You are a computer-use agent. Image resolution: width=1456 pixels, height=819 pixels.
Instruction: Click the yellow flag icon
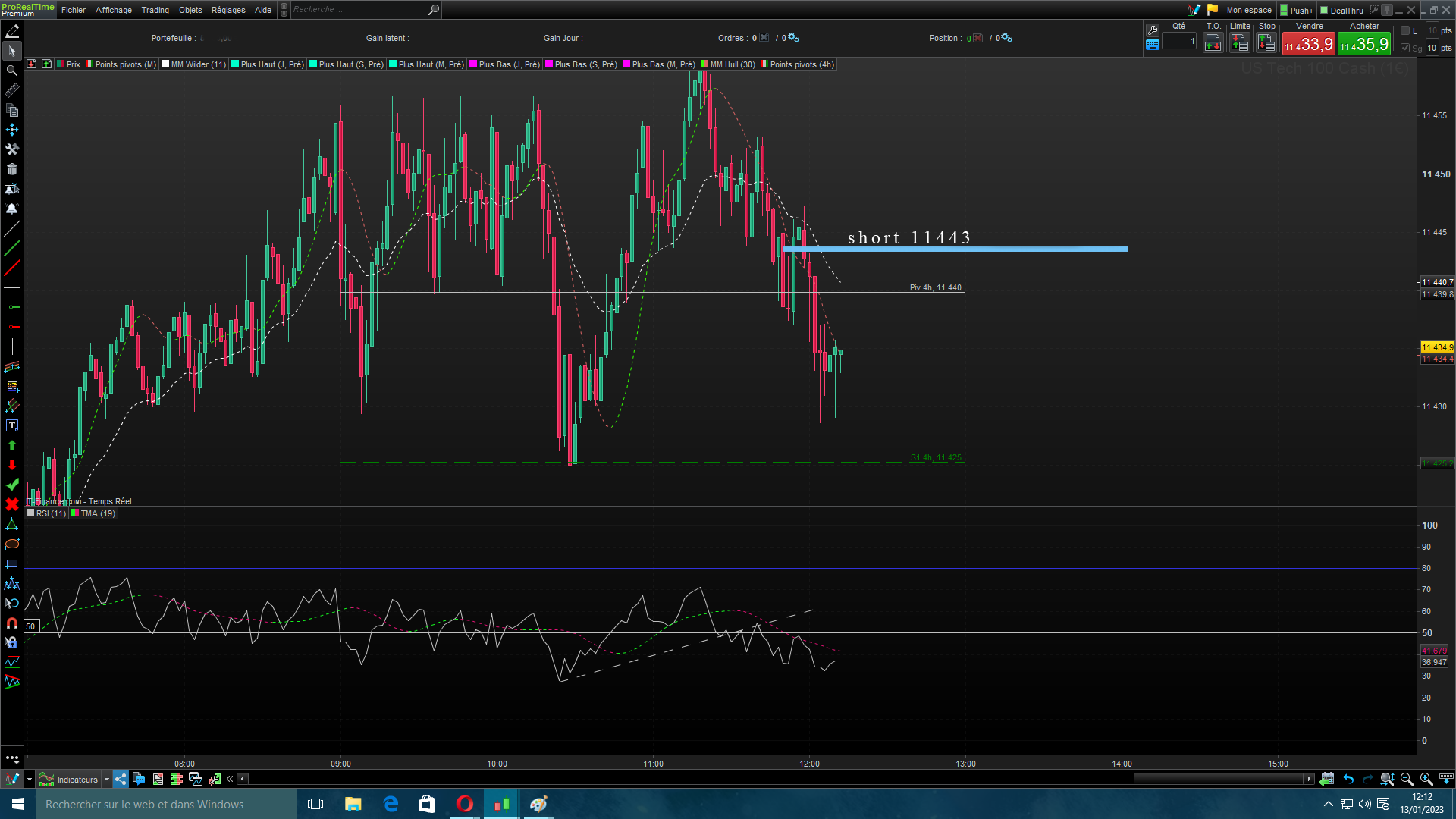pyautogui.click(x=1212, y=10)
